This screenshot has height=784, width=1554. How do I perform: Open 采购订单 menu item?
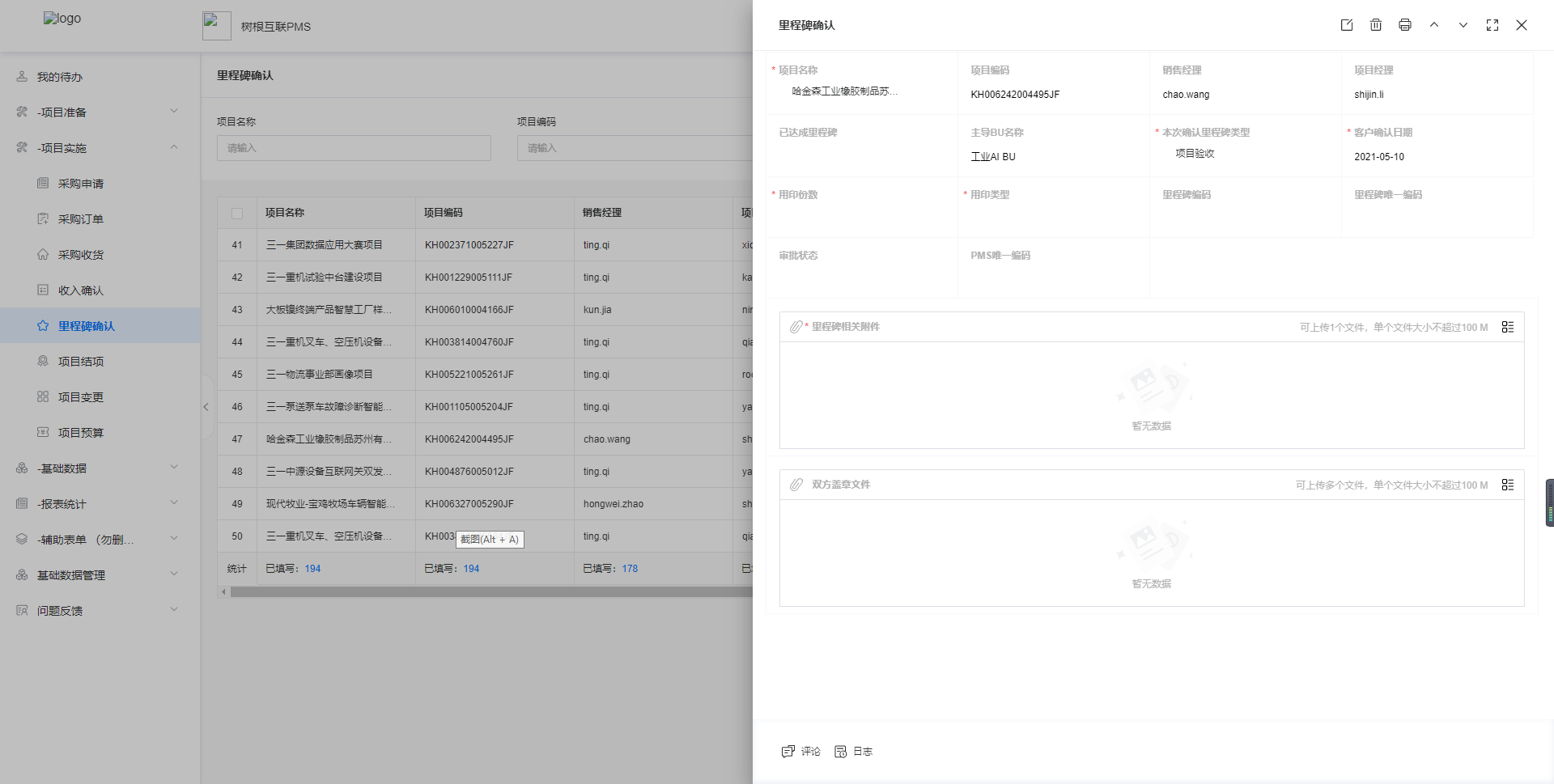coord(100,219)
